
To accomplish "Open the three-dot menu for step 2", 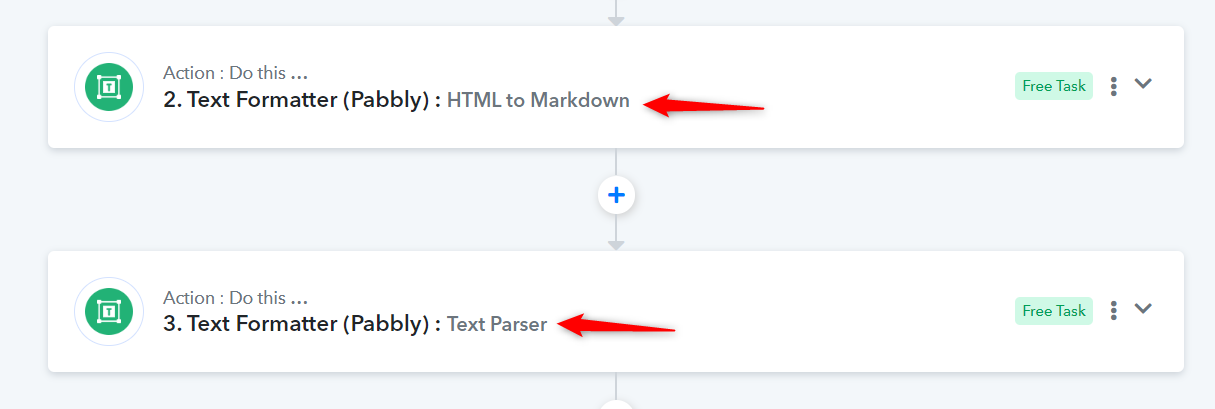I will click(1113, 86).
